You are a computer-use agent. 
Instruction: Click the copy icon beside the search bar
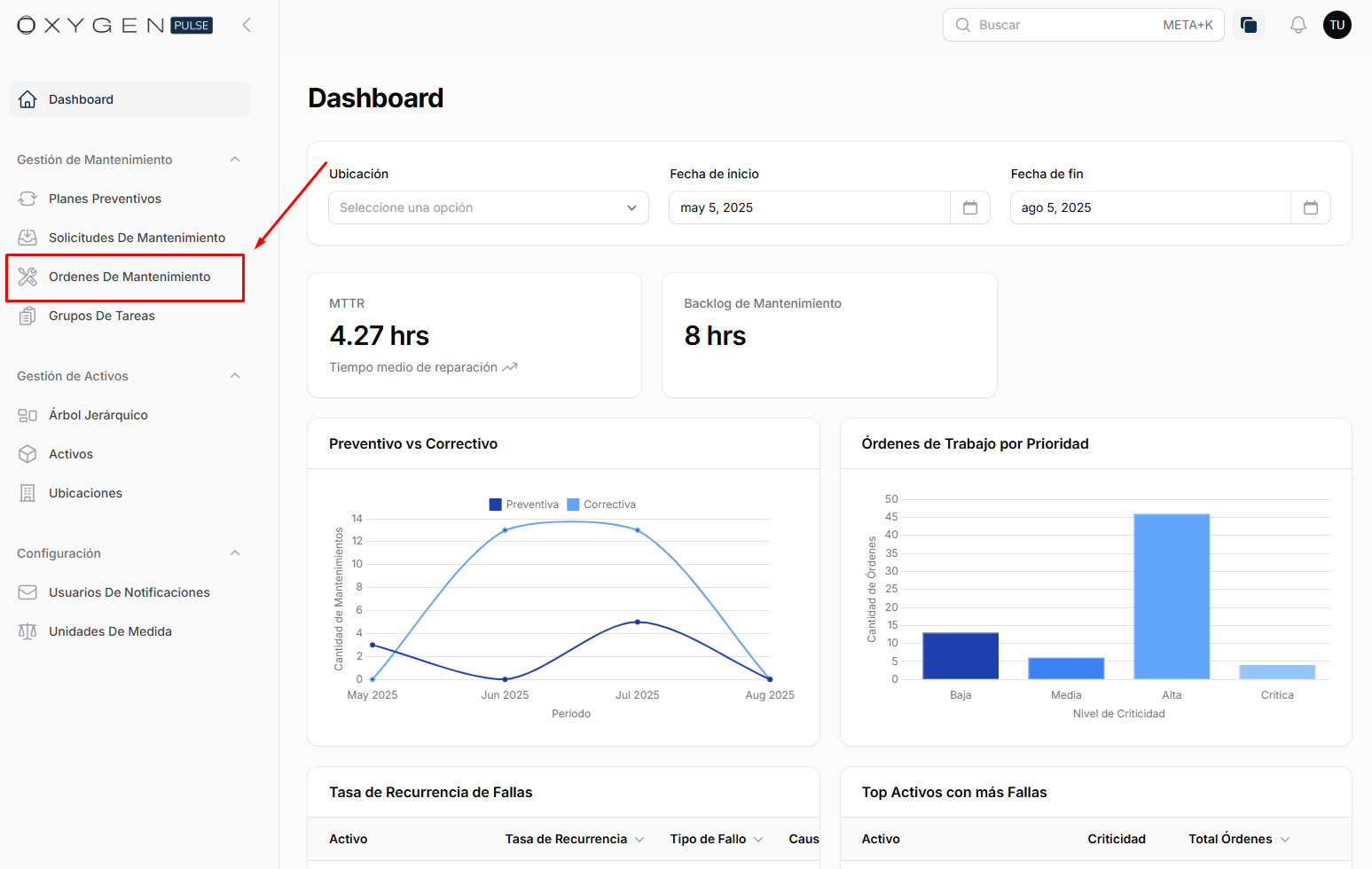(x=1249, y=25)
